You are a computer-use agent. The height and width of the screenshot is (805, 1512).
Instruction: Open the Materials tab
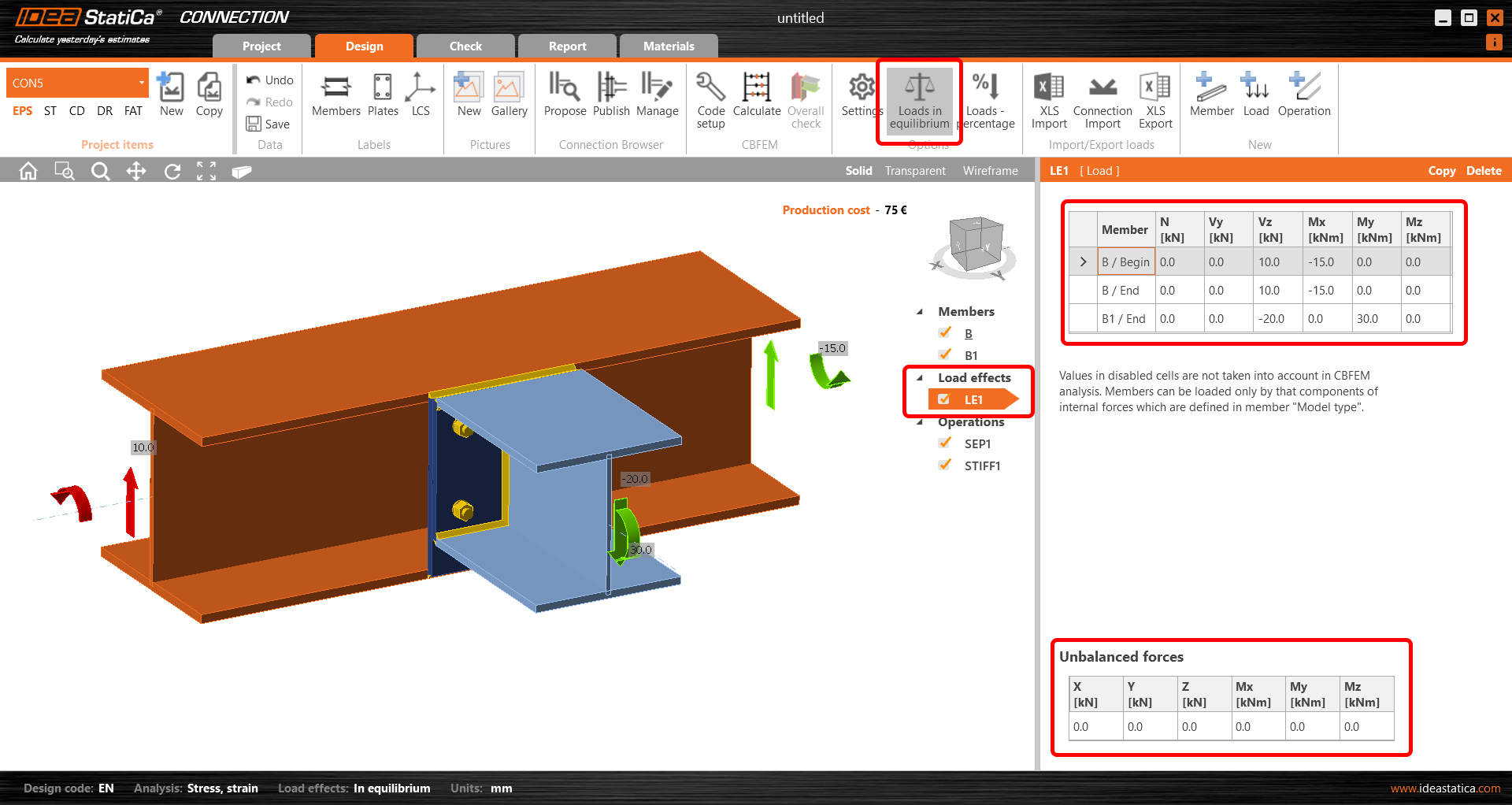pyautogui.click(x=668, y=46)
